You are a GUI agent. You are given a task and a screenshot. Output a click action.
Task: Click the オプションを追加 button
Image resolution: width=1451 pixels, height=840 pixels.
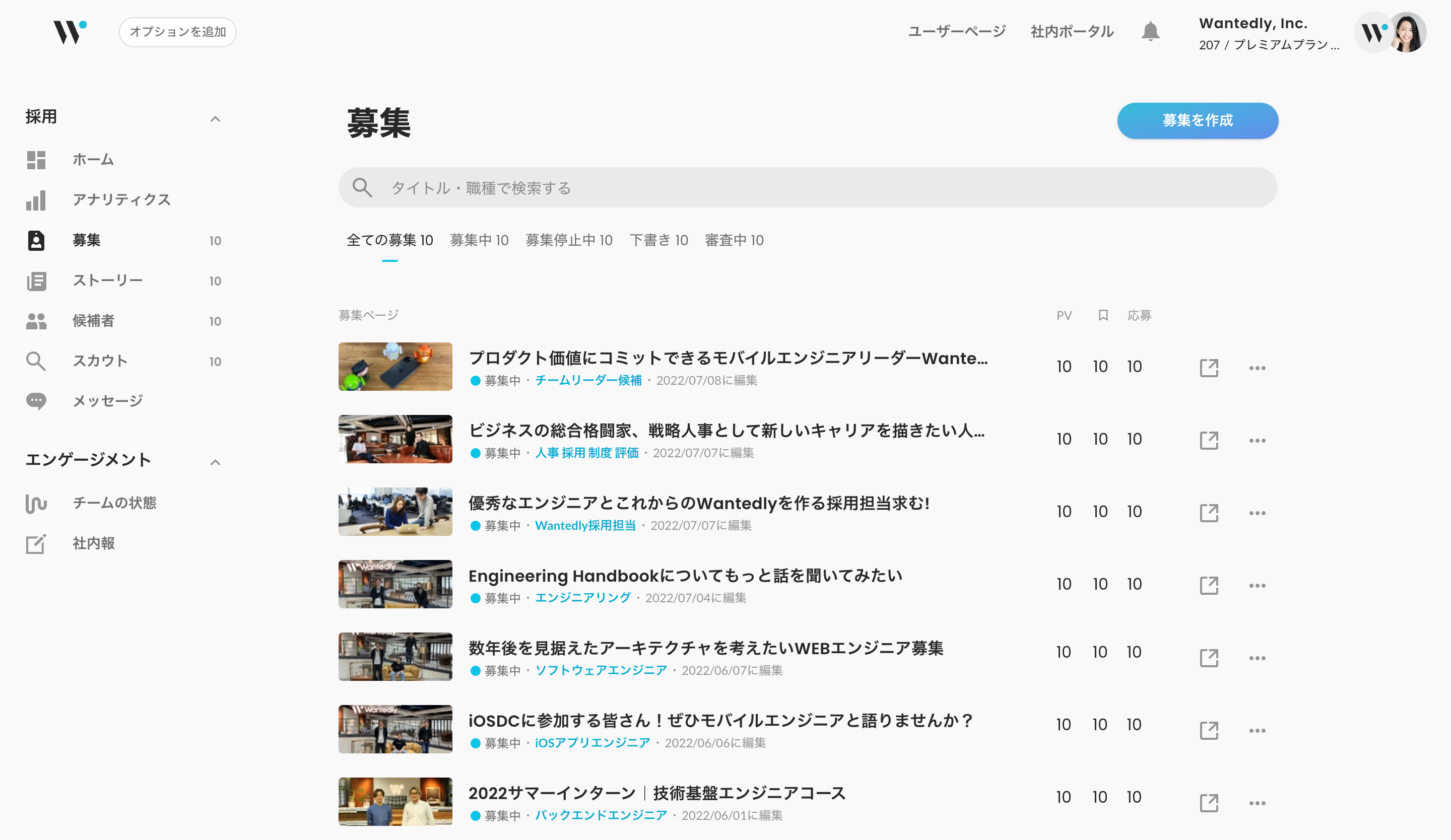pos(178,32)
